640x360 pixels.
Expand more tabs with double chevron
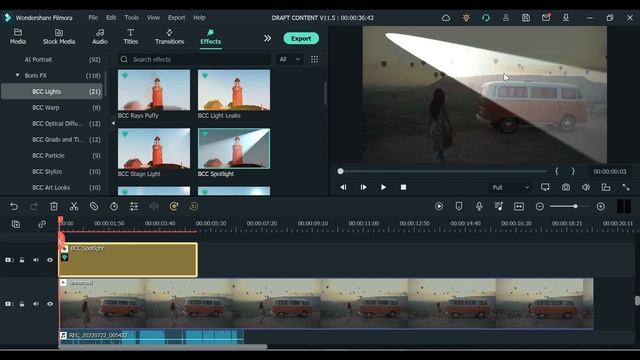tap(267, 38)
